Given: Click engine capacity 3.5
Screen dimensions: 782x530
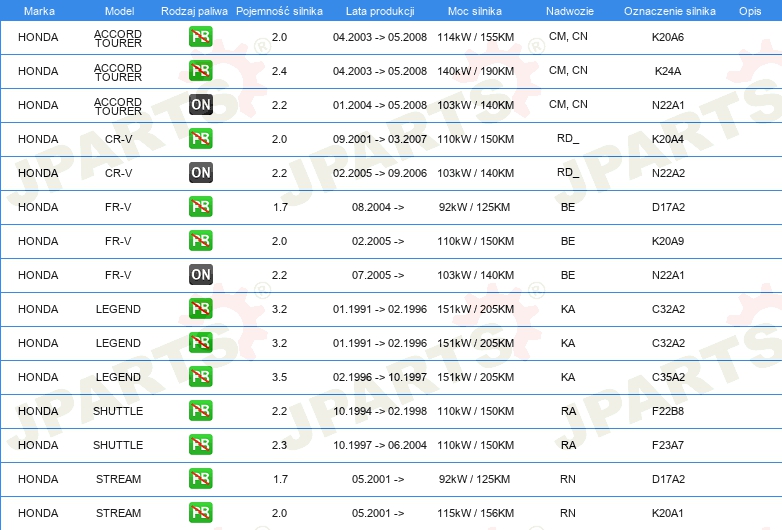Looking at the screenshot, I should (x=279, y=377).
